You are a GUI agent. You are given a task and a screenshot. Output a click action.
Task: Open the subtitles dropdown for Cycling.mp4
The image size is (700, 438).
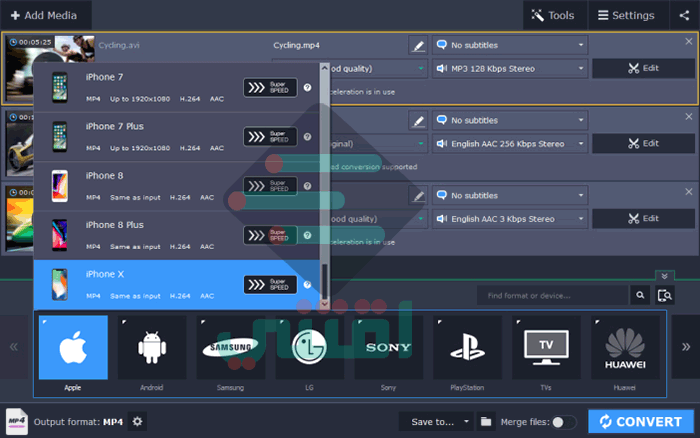[510, 45]
